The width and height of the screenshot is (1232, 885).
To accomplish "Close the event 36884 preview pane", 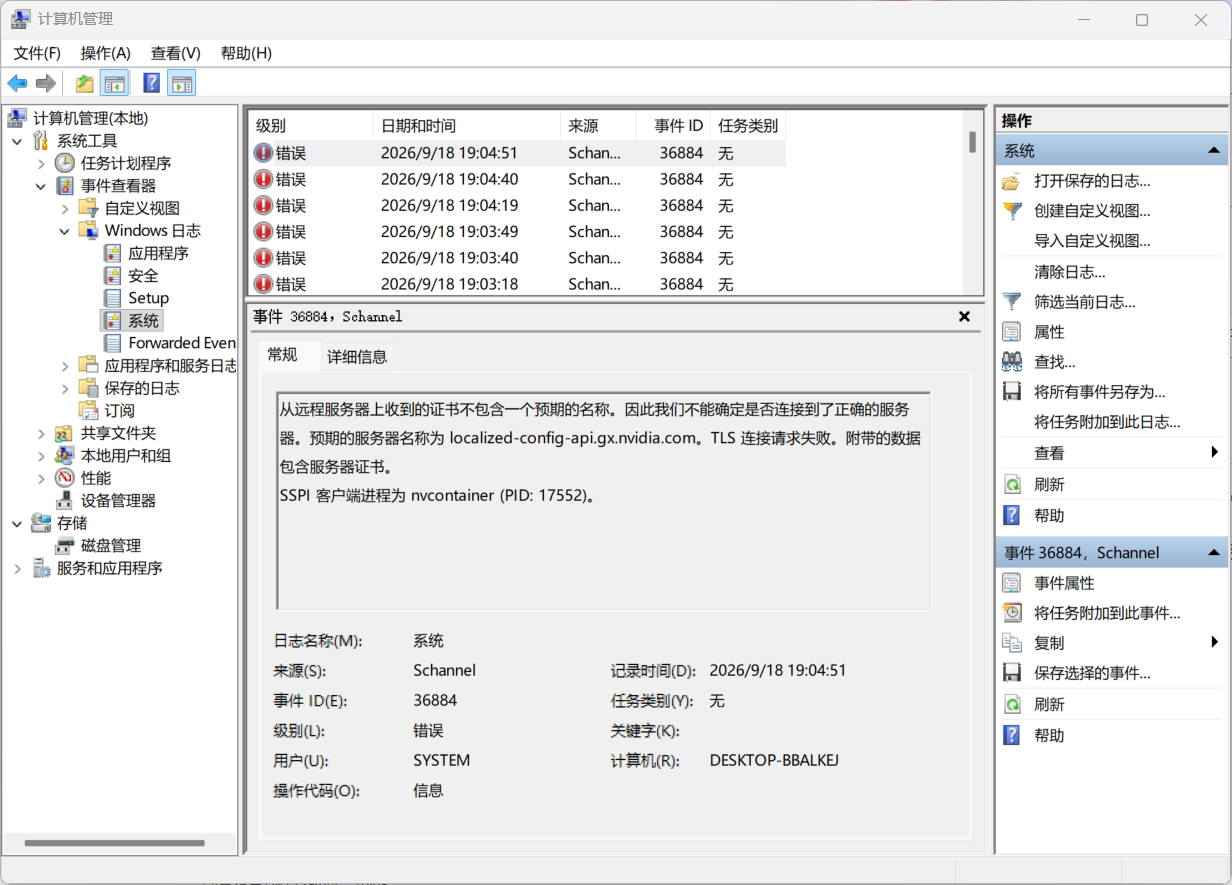I will 964,316.
